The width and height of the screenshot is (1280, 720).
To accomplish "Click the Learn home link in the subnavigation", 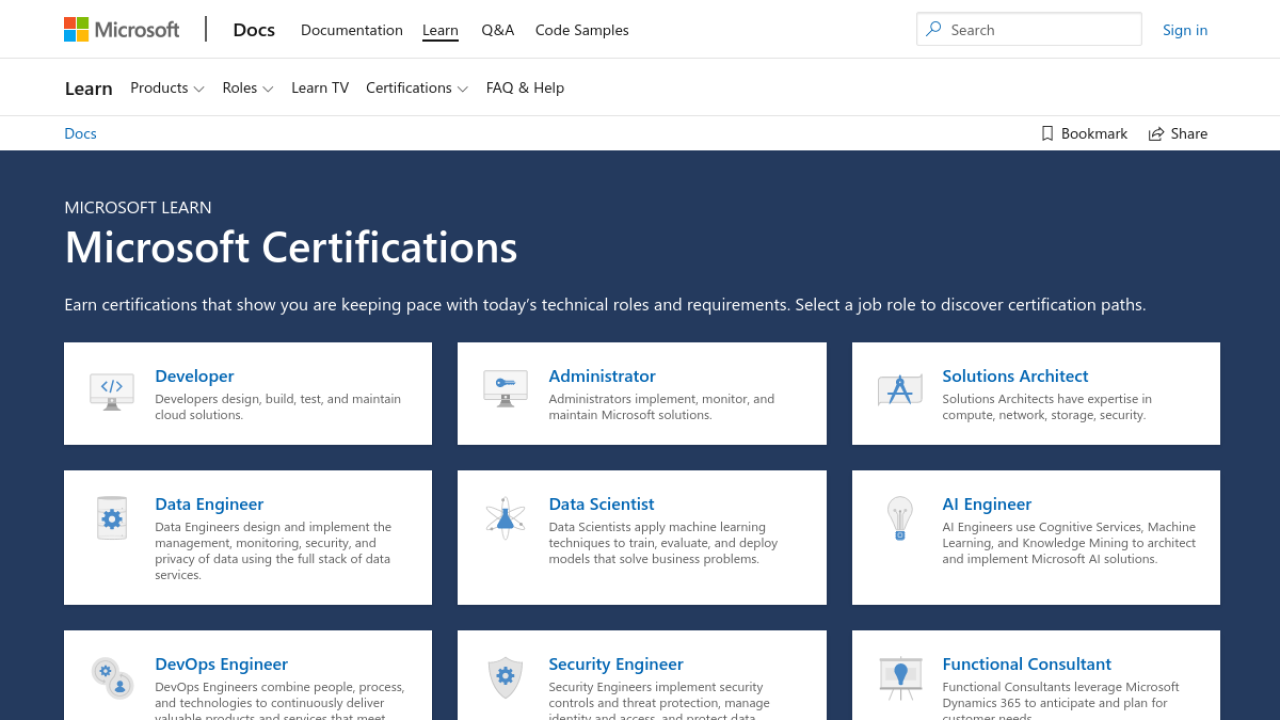I will (89, 88).
